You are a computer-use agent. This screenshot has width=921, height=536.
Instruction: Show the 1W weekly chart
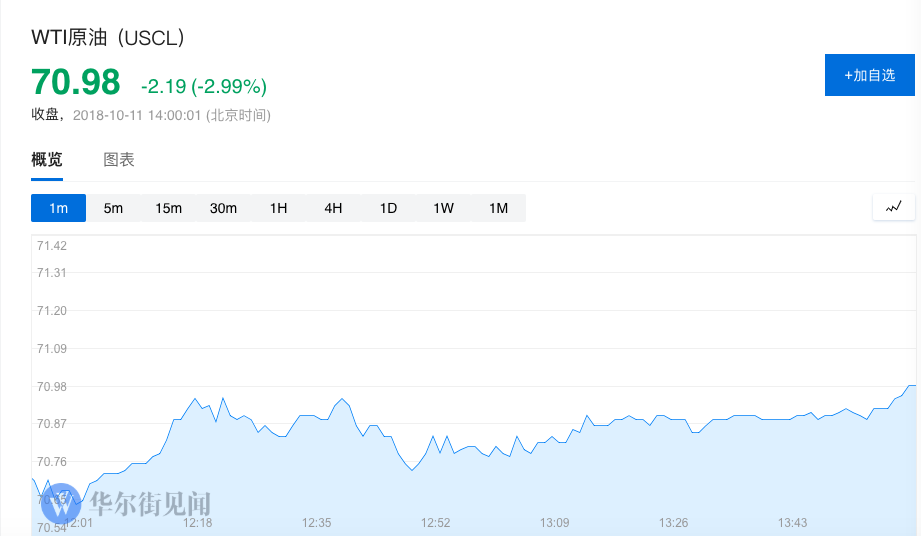443,208
